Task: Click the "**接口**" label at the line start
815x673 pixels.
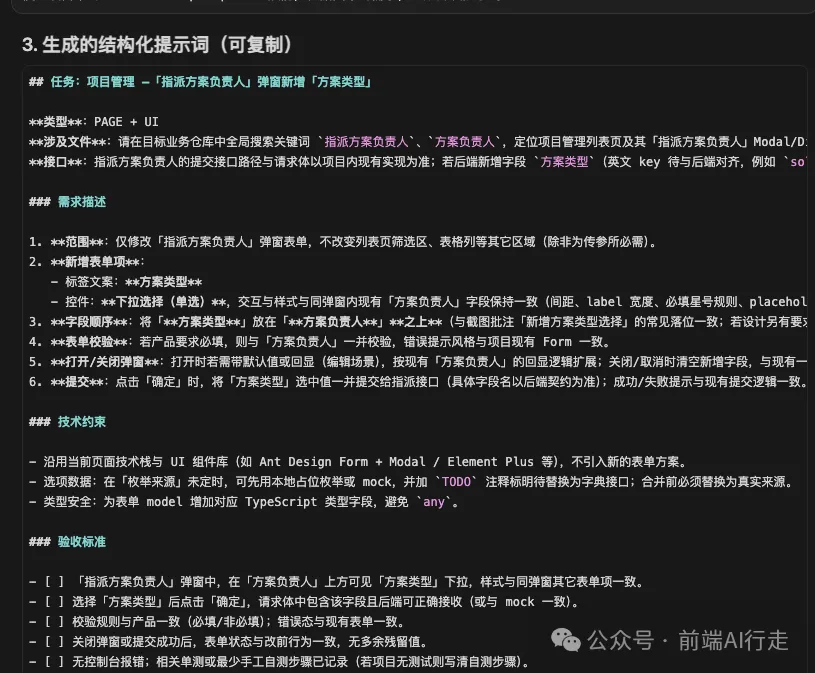Action: 58,162
